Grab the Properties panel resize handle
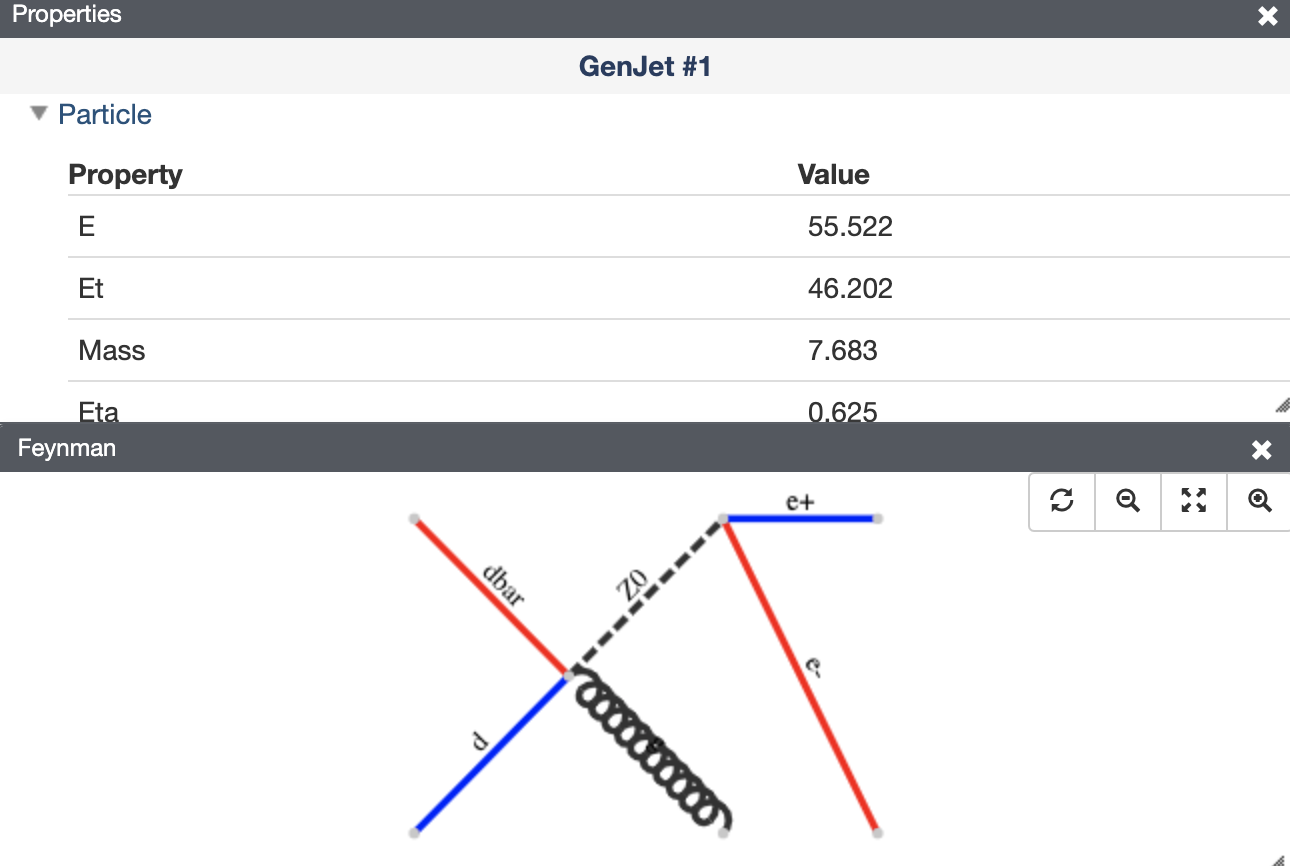This screenshot has height=866, width=1290. click(x=1282, y=405)
